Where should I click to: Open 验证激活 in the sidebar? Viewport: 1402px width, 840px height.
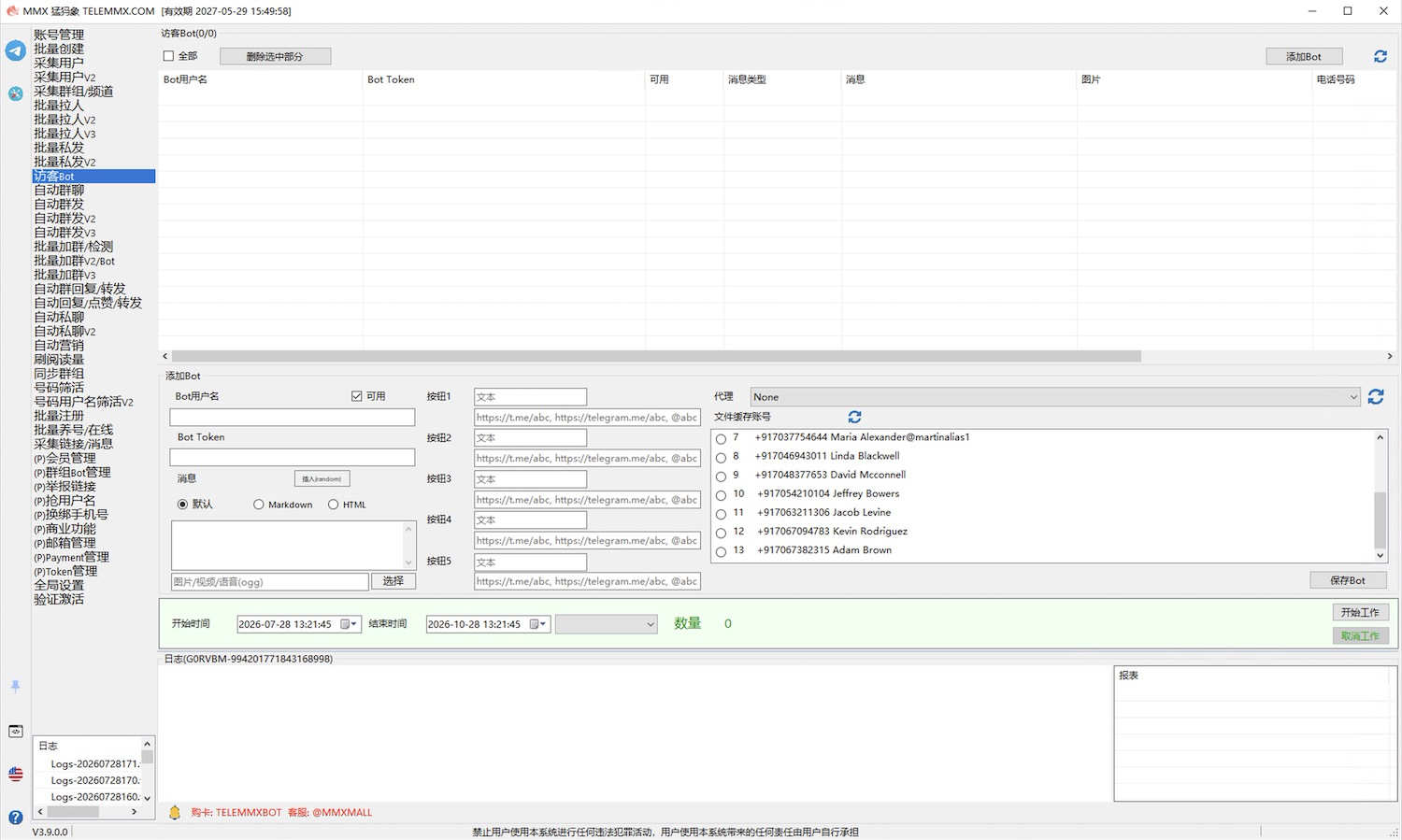(59, 599)
